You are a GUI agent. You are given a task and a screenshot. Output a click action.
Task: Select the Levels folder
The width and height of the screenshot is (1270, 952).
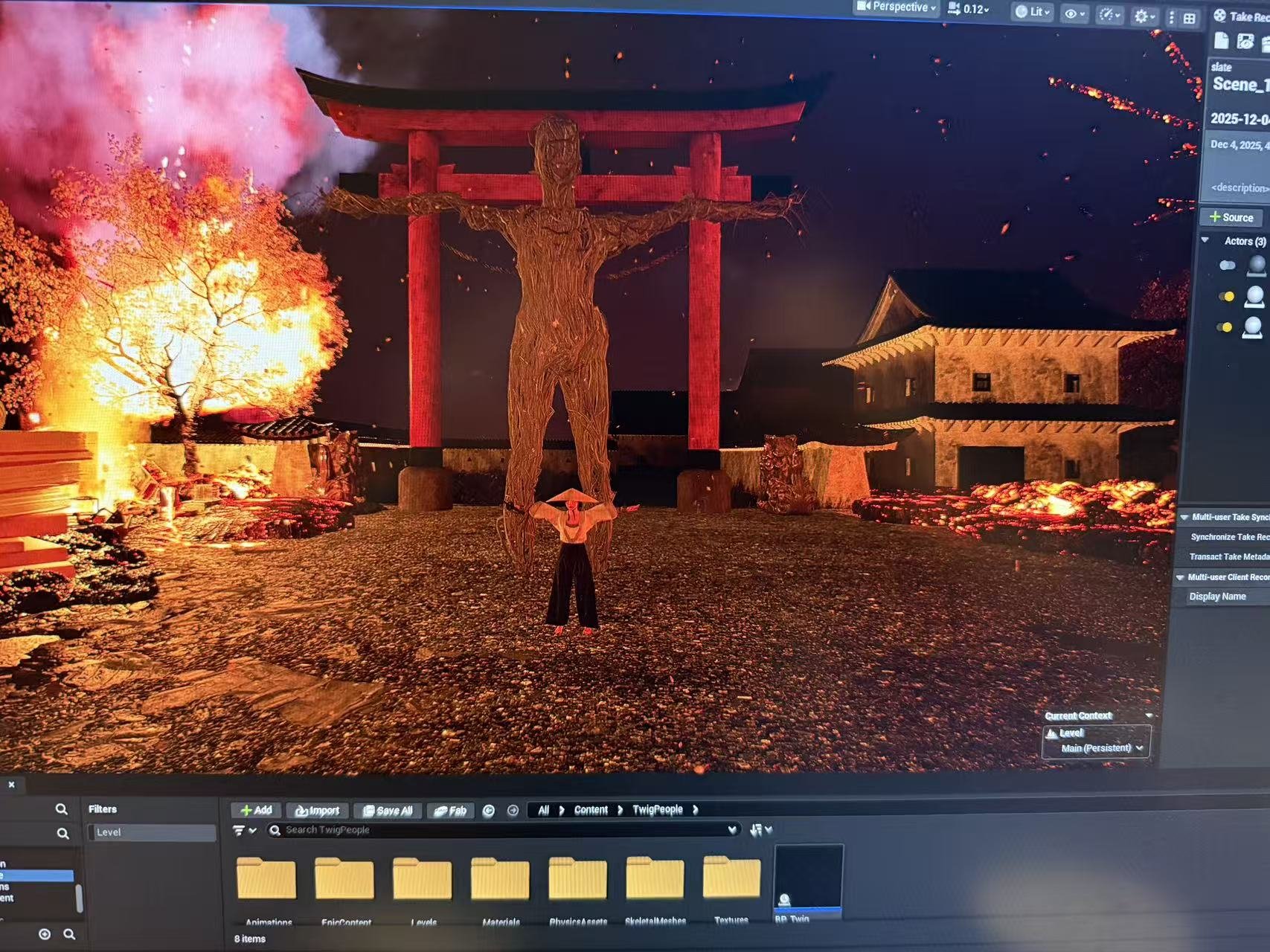423,890
